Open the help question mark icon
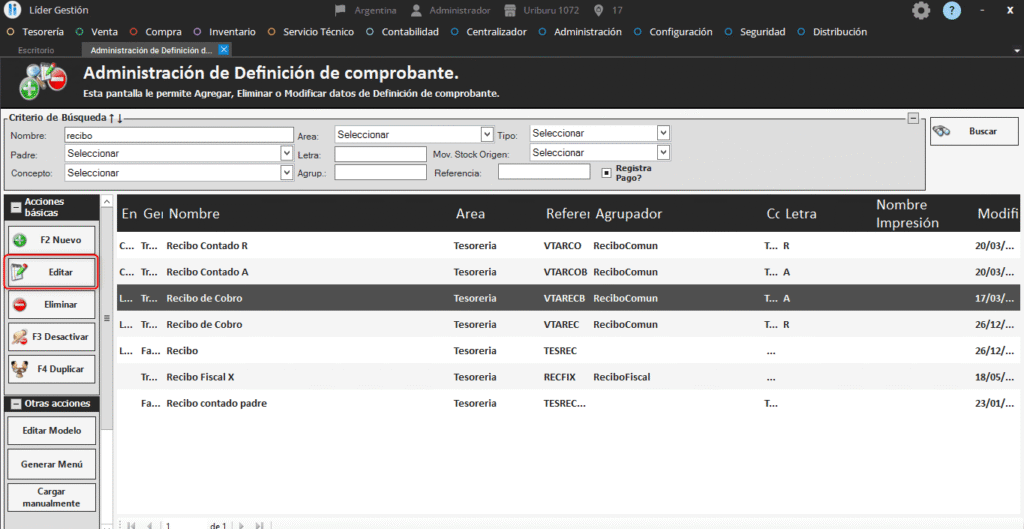The height and width of the screenshot is (529, 1024). (x=951, y=10)
